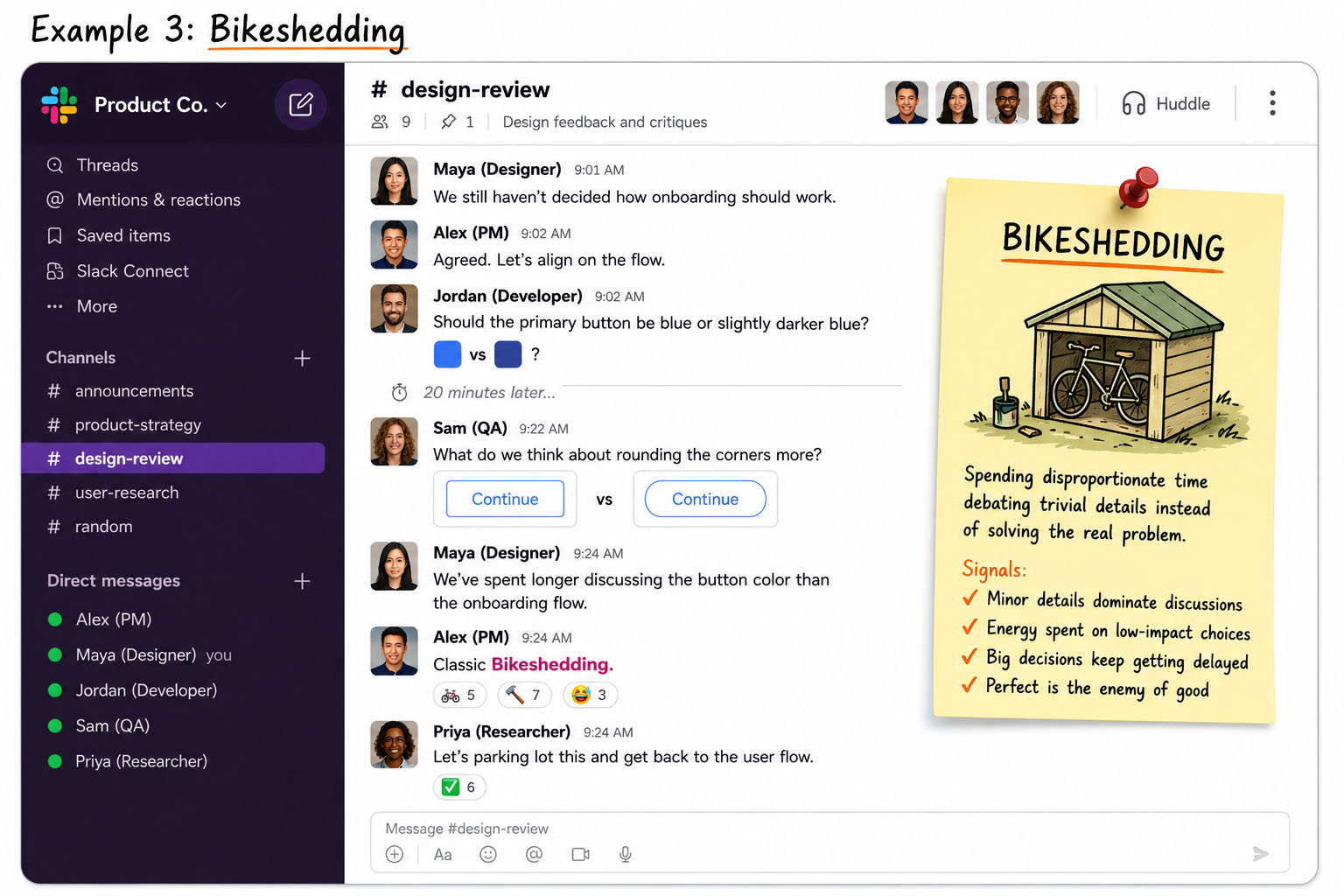The height and width of the screenshot is (896, 1344).
Task: Click the Bikeshedding highlighted word
Action: click(552, 664)
